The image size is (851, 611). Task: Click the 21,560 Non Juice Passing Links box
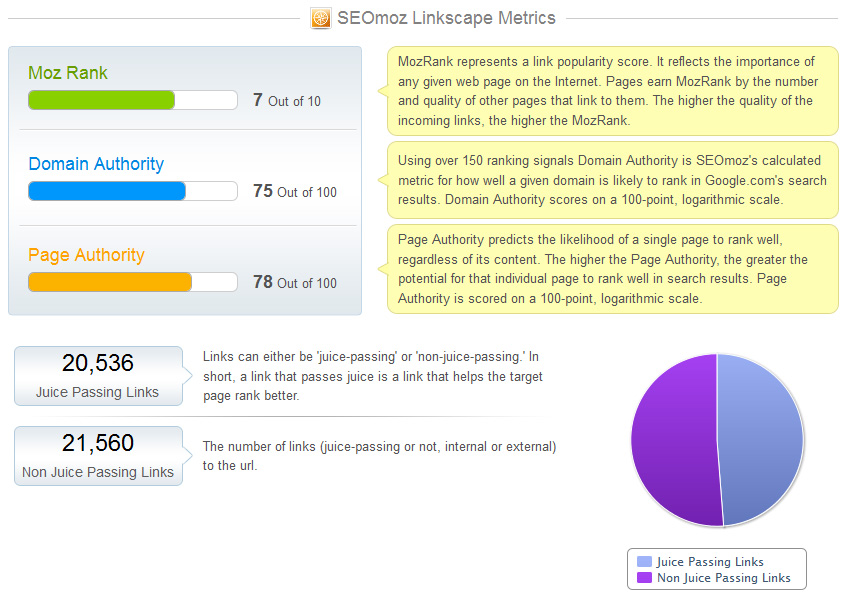coord(98,456)
